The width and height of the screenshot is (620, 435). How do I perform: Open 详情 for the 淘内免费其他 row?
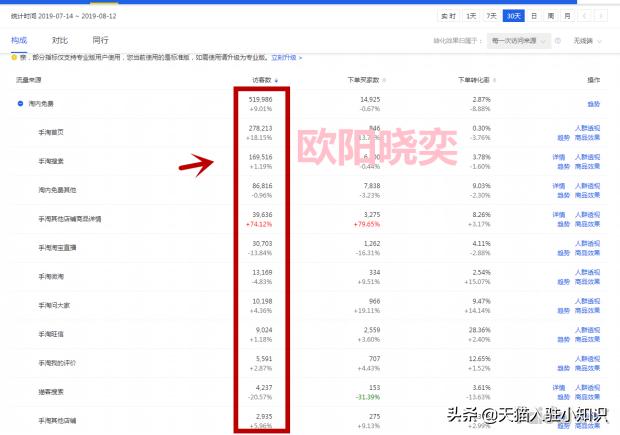559,186
